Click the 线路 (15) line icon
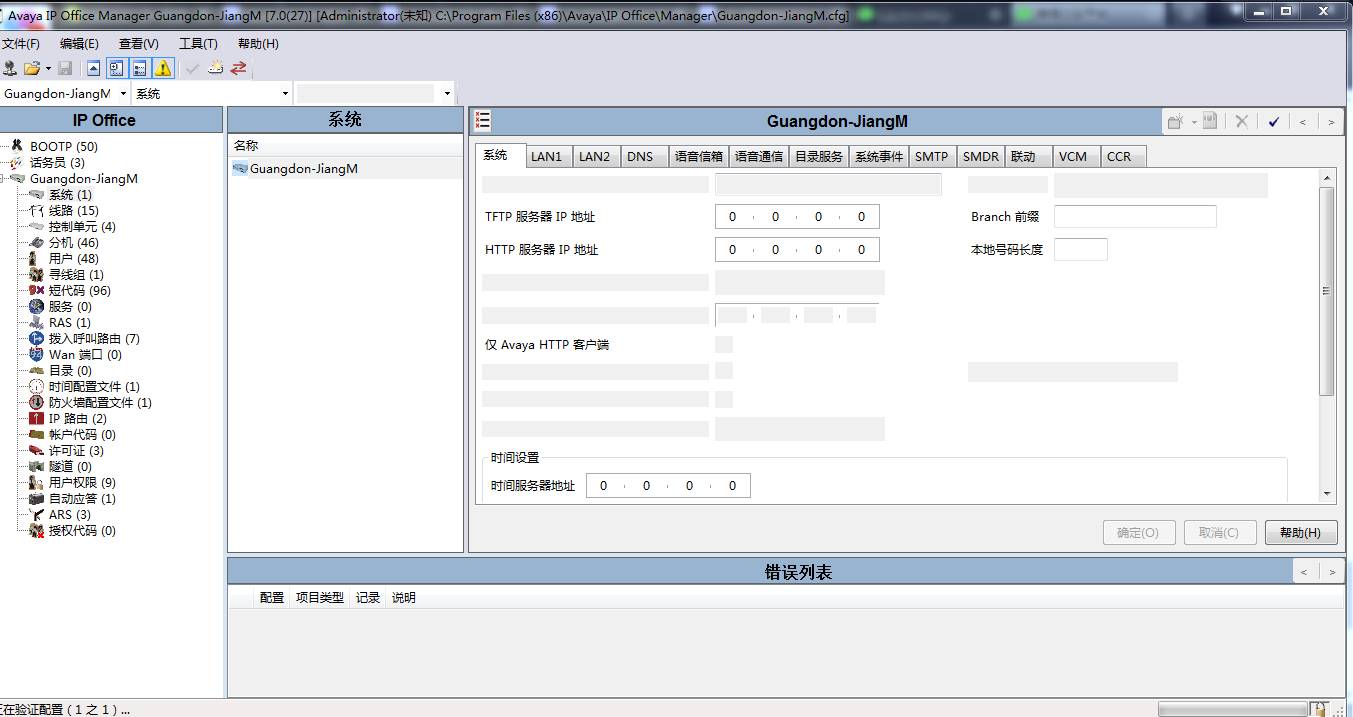1353x717 pixels. [37, 211]
